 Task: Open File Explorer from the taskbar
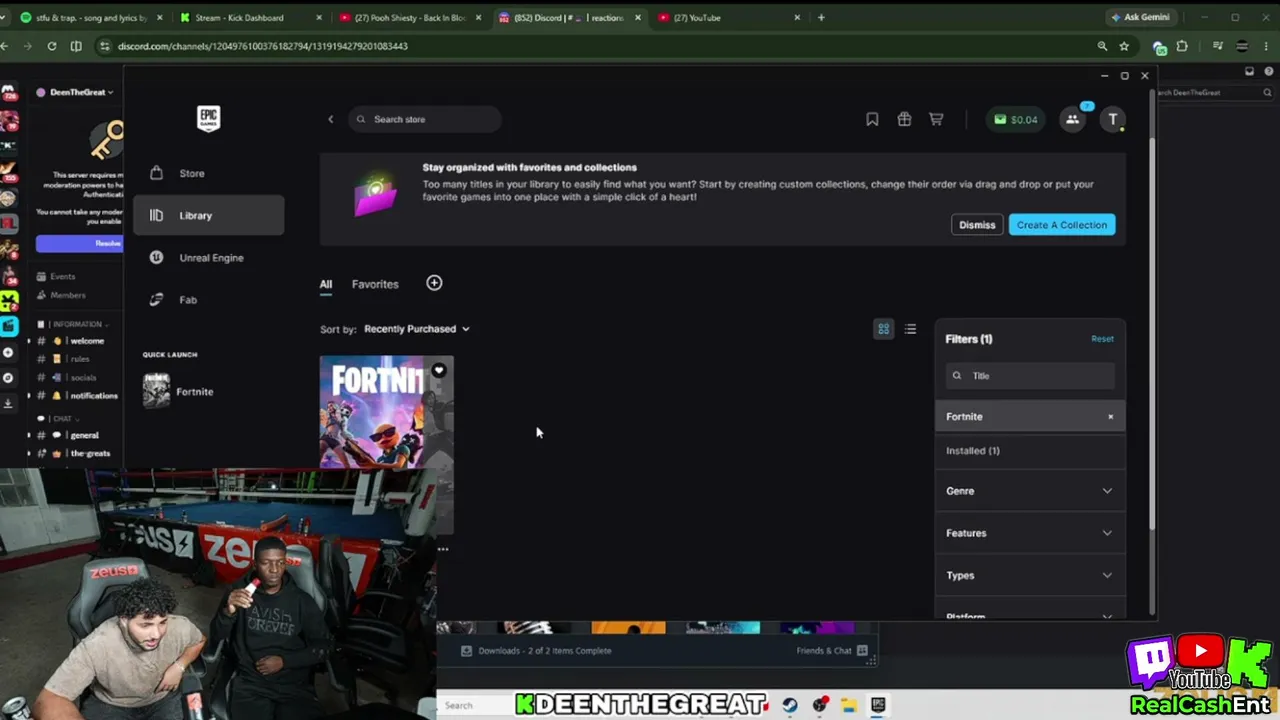tap(849, 705)
